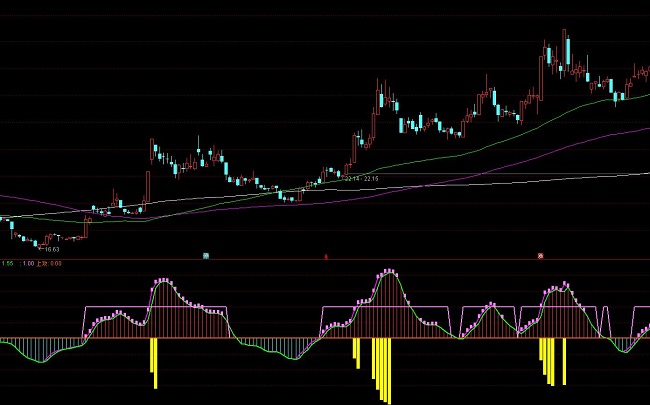Click the highest peak of the indicator curve
The image size is (650, 405).
tap(388, 269)
